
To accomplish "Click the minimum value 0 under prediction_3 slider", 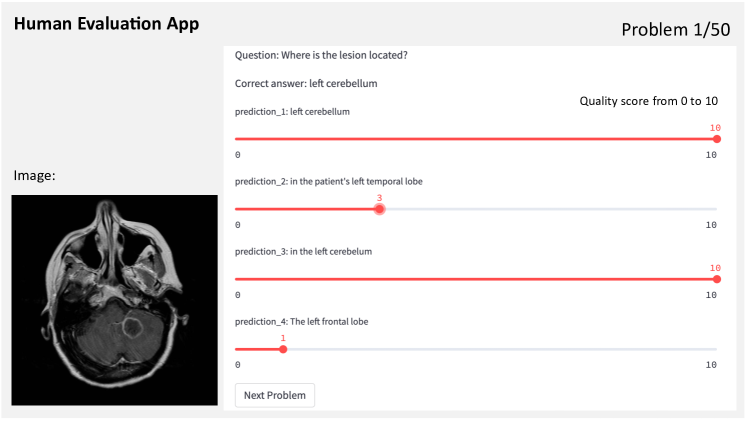I will 238,295.
